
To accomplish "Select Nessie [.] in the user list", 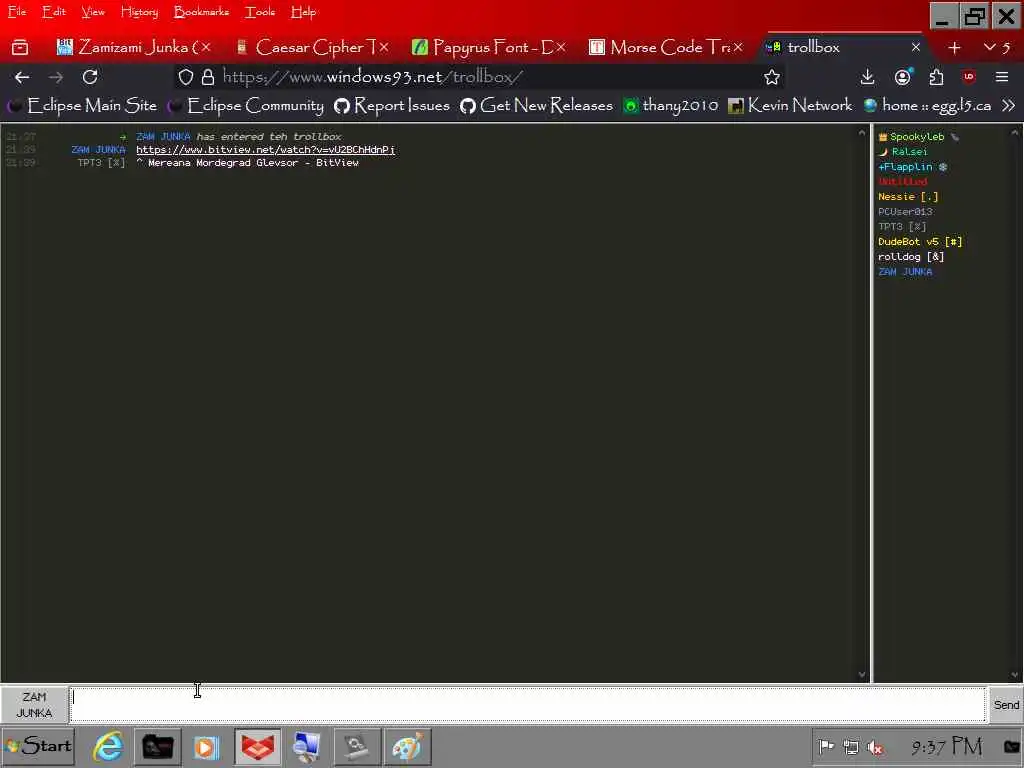I will point(908,197).
